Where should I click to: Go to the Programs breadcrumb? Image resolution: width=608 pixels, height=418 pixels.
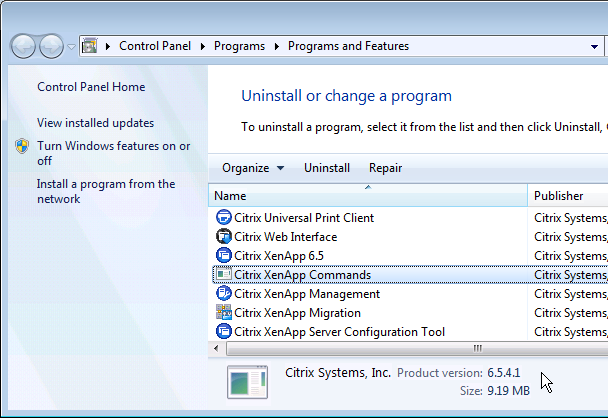pos(239,46)
